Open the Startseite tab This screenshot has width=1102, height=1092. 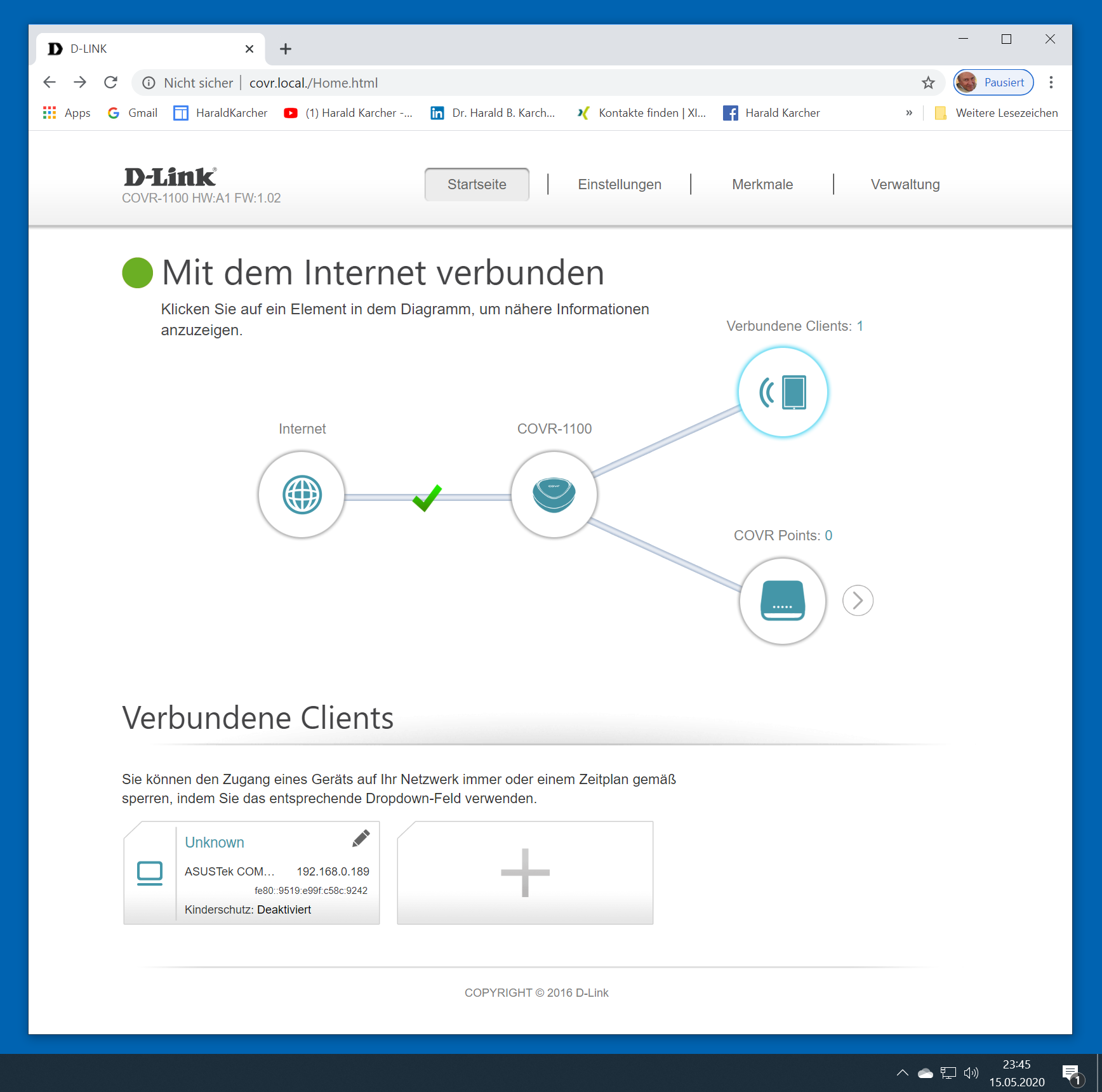(x=477, y=184)
